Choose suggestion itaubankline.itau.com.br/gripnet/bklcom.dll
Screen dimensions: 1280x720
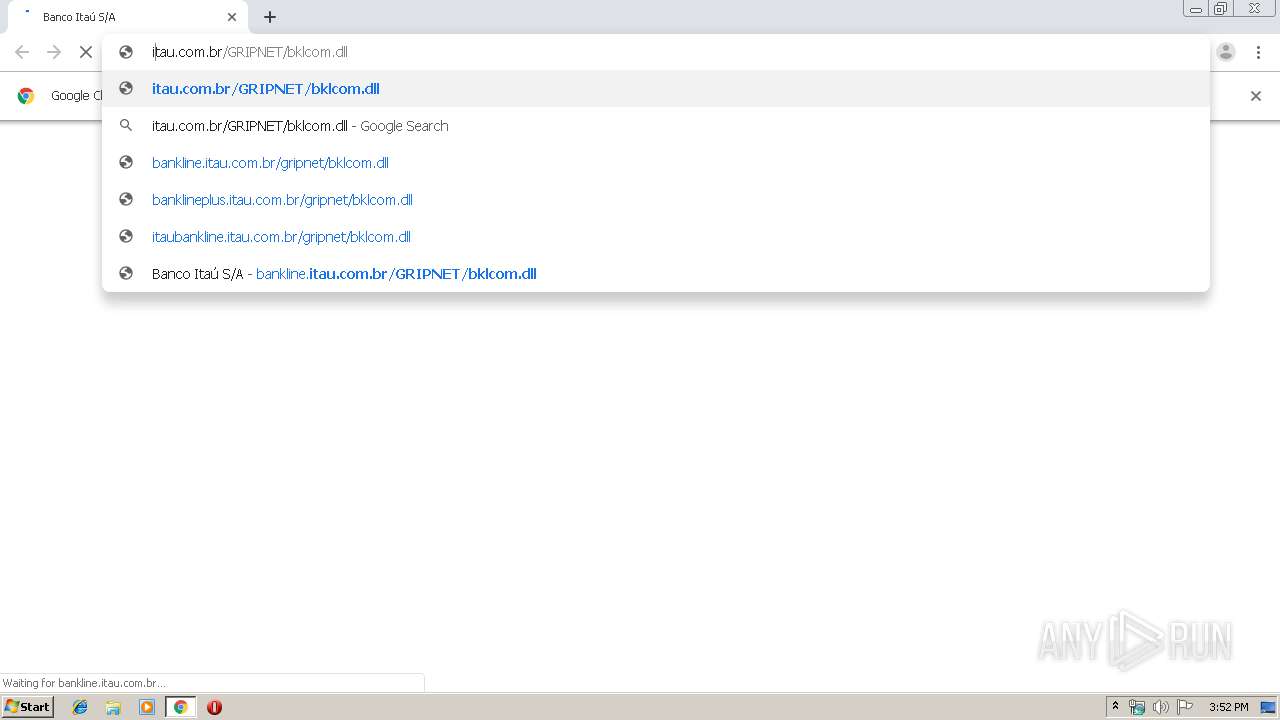(656, 237)
